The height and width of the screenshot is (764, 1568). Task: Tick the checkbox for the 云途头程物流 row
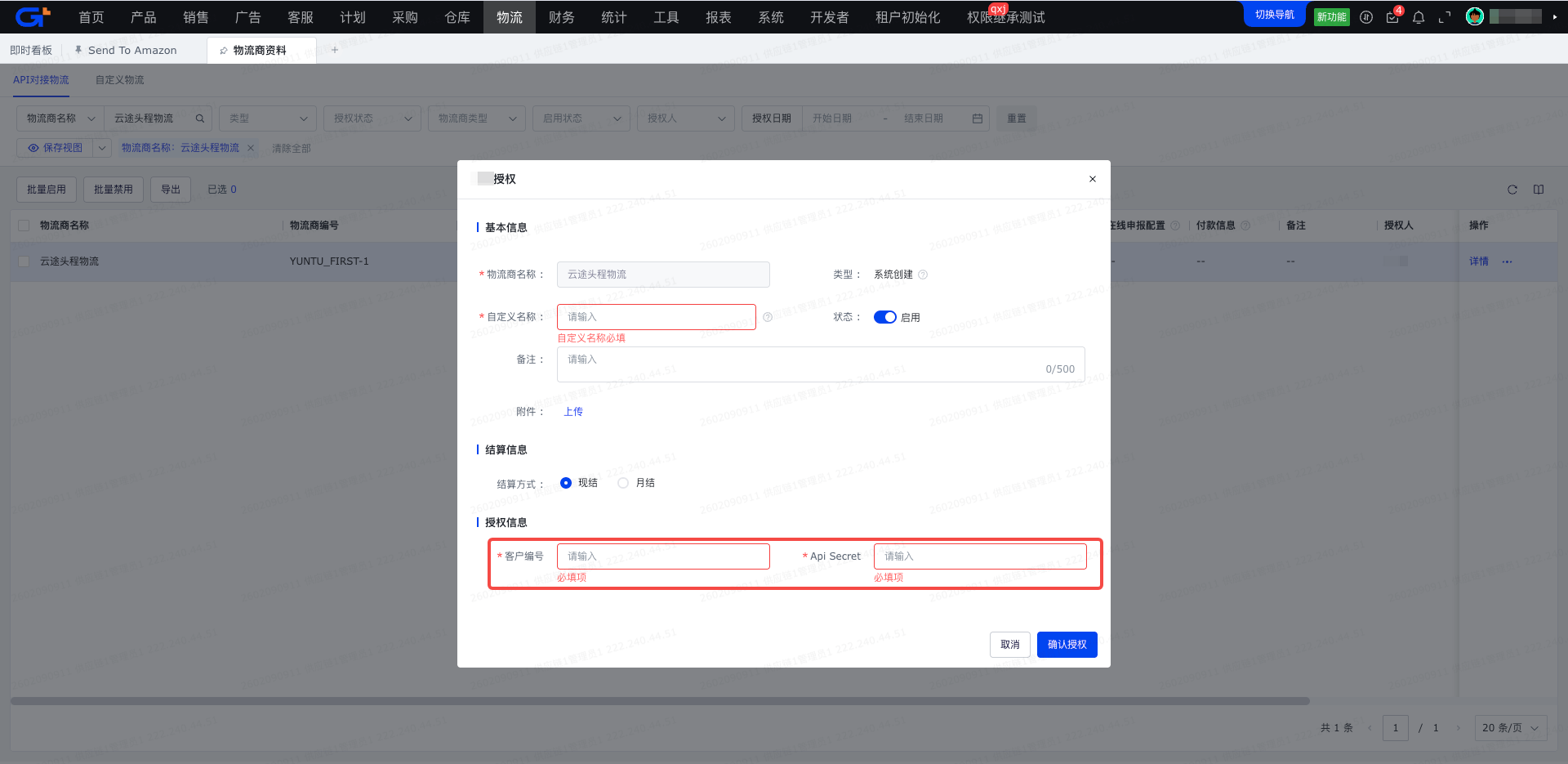tap(24, 261)
